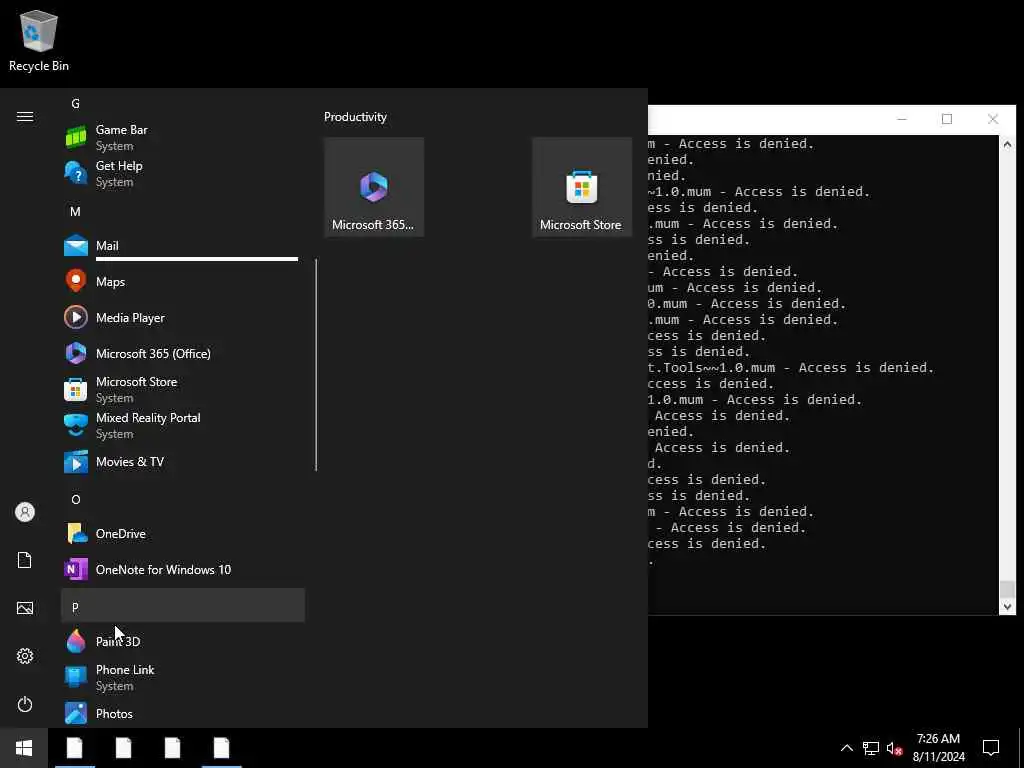
Task: Open Microsoft 365 (Office) in app list
Action: click(183, 353)
